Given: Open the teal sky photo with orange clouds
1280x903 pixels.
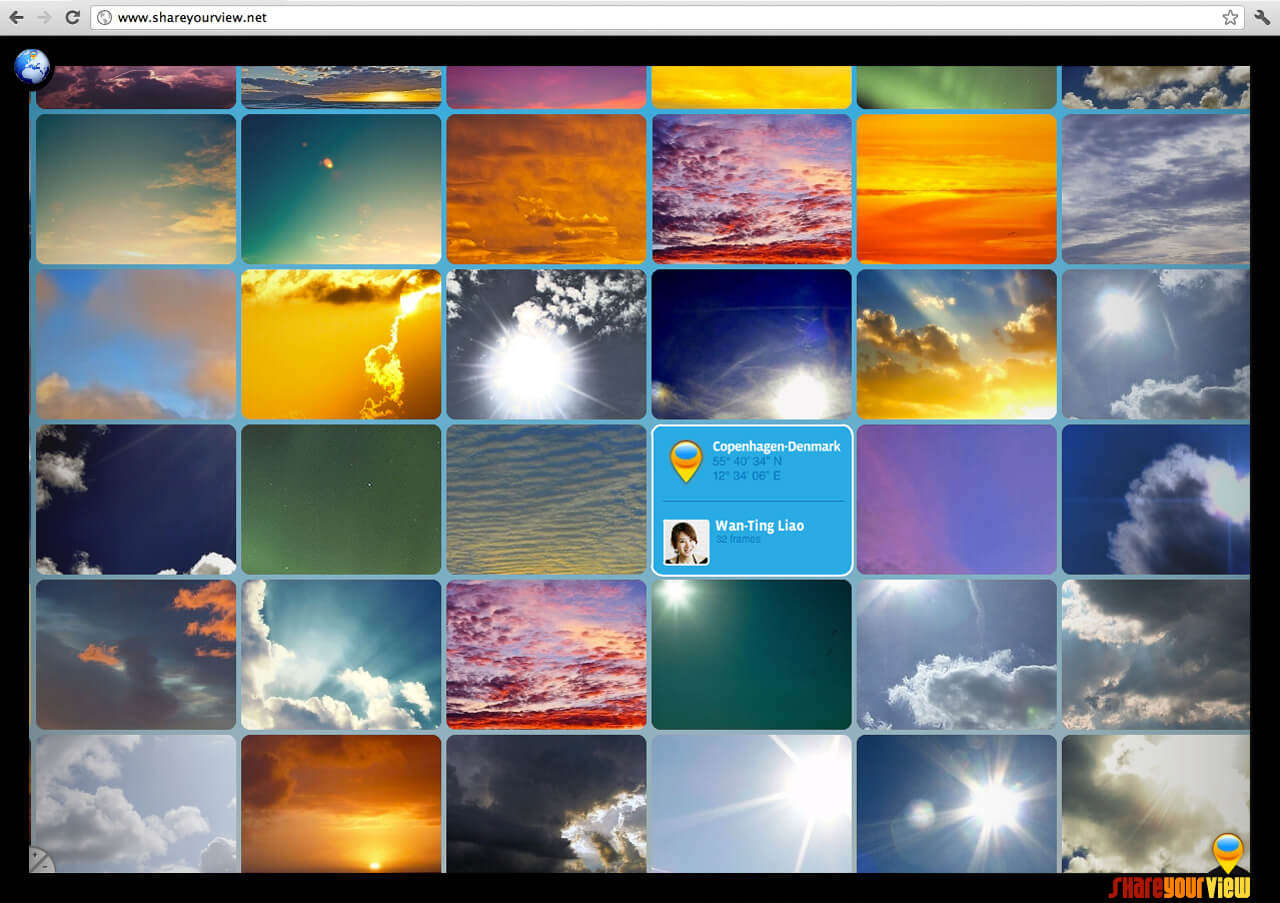Looking at the screenshot, I should [136, 189].
